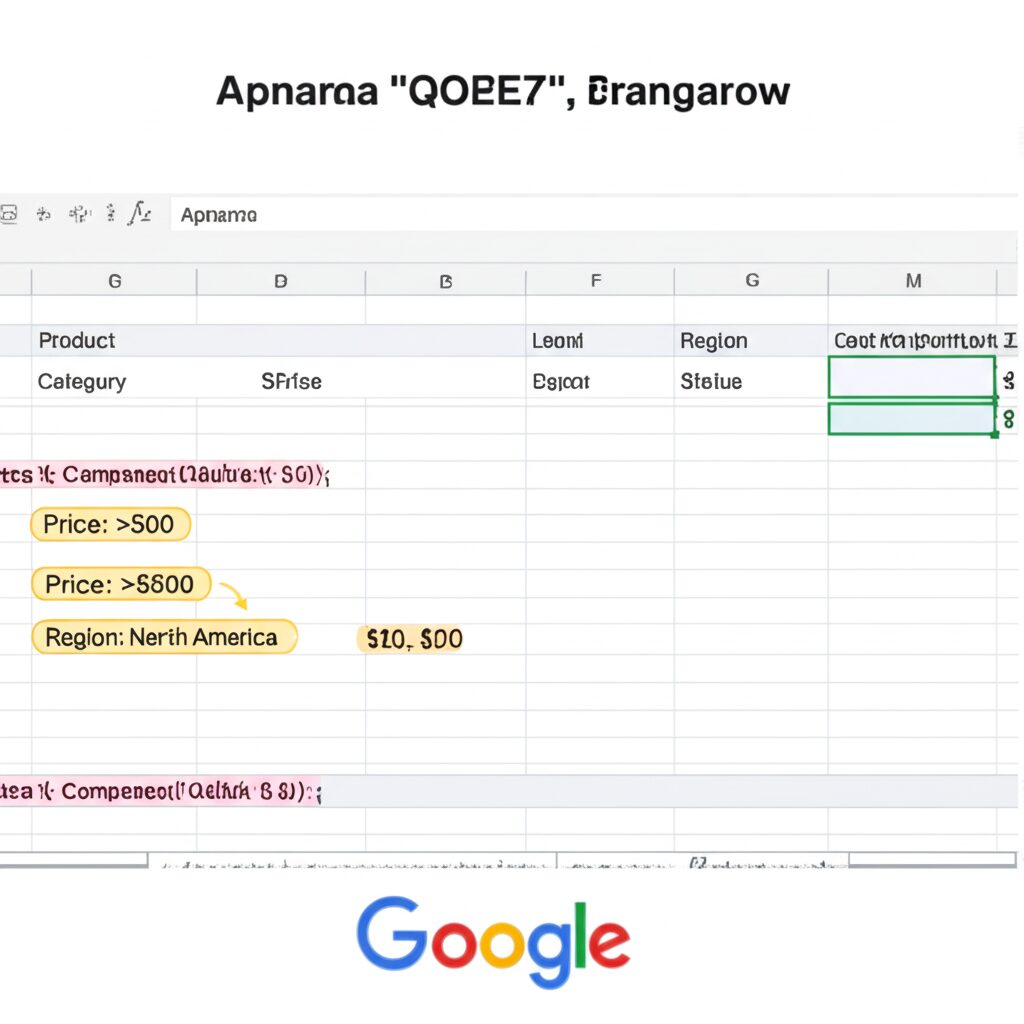Click the $10, S00 highlighted value

pos(411,639)
